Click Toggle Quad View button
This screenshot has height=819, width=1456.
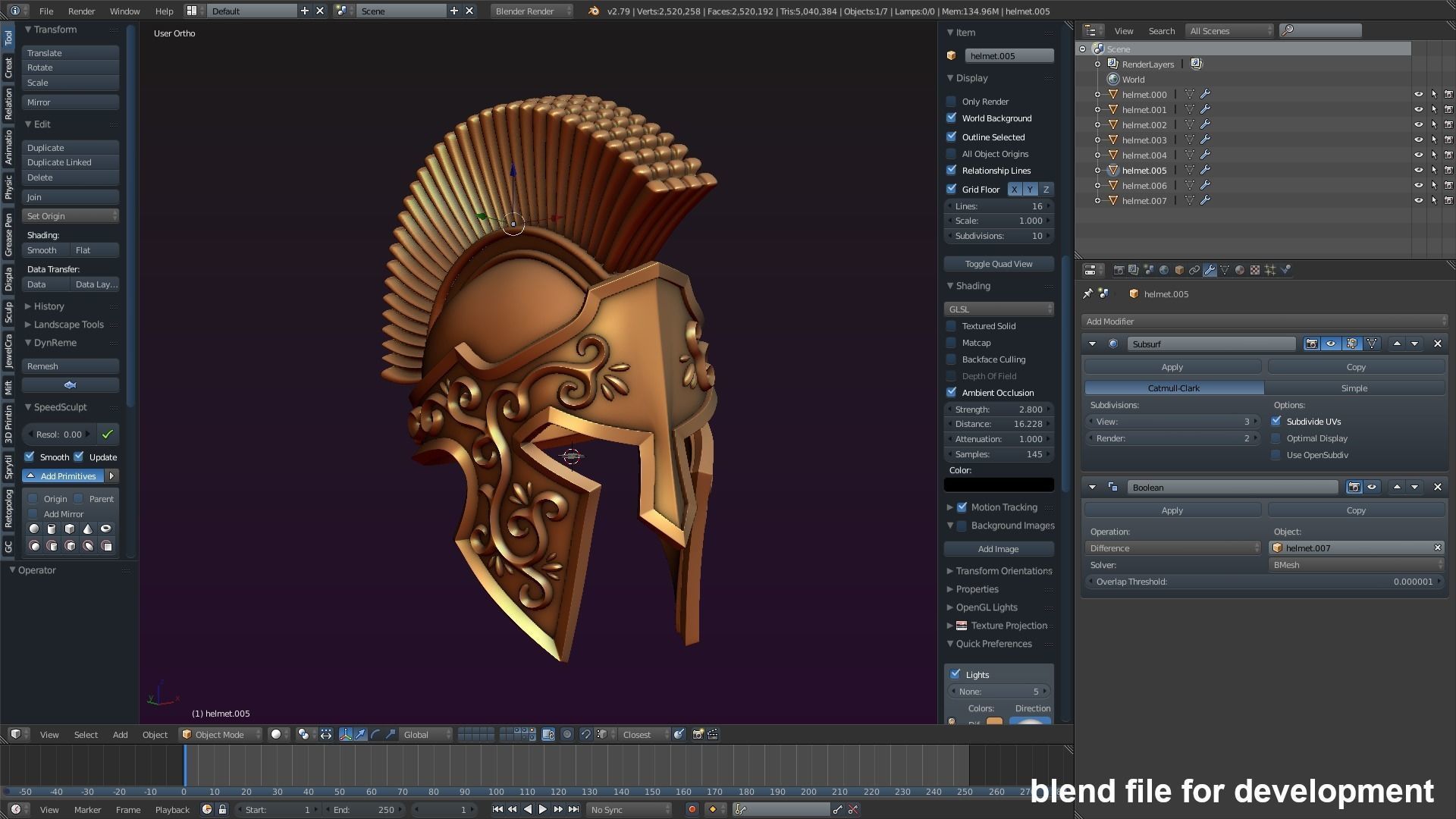coord(999,263)
